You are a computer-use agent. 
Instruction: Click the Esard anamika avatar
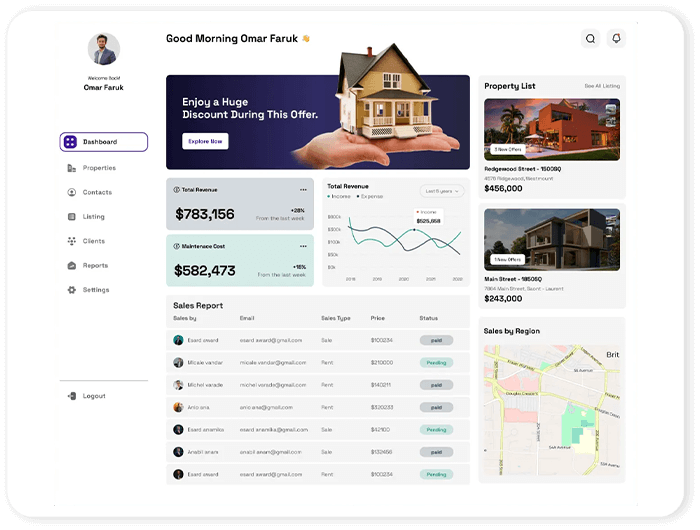pos(178,430)
